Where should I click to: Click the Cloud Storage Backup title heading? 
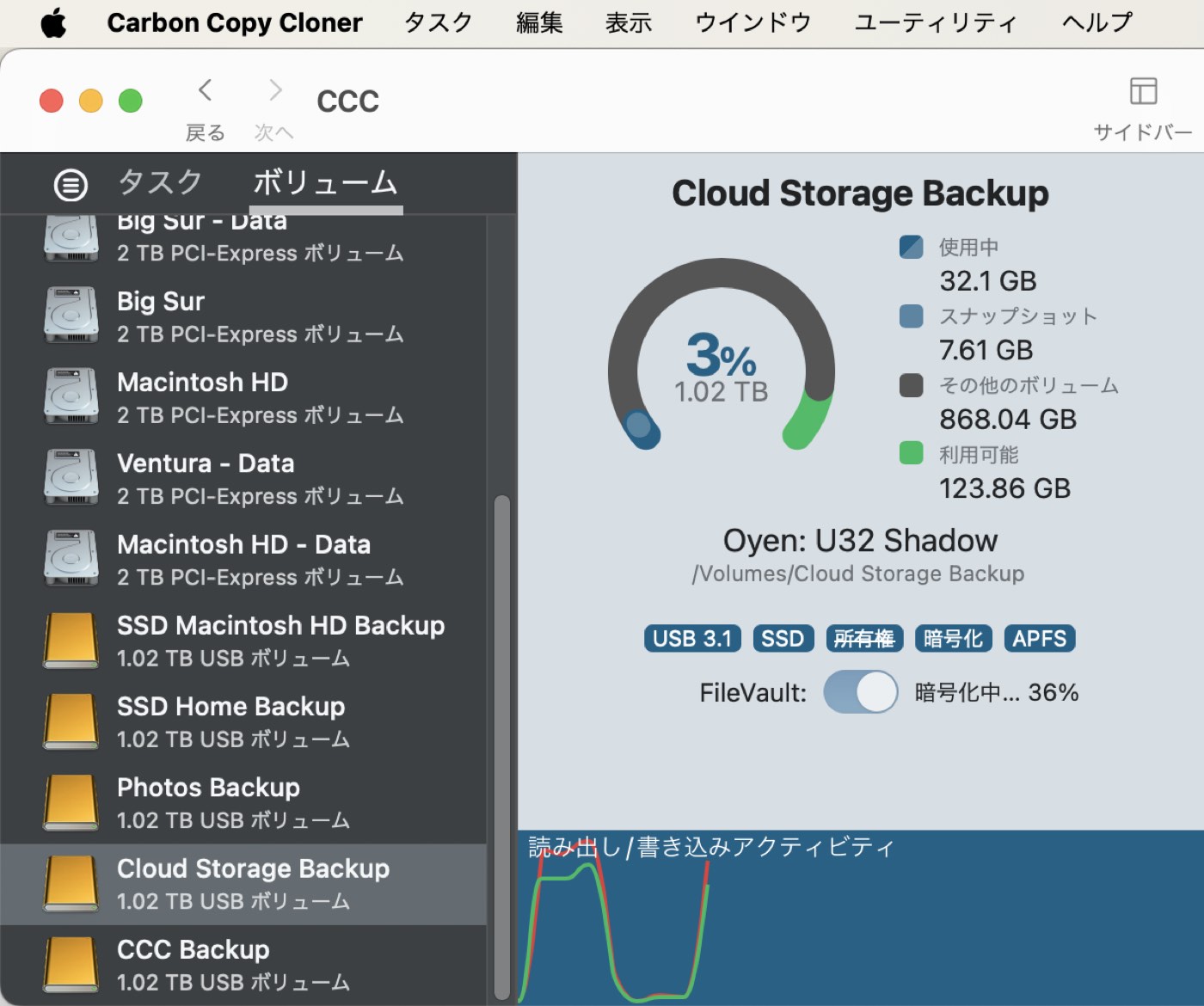coord(860,193)
